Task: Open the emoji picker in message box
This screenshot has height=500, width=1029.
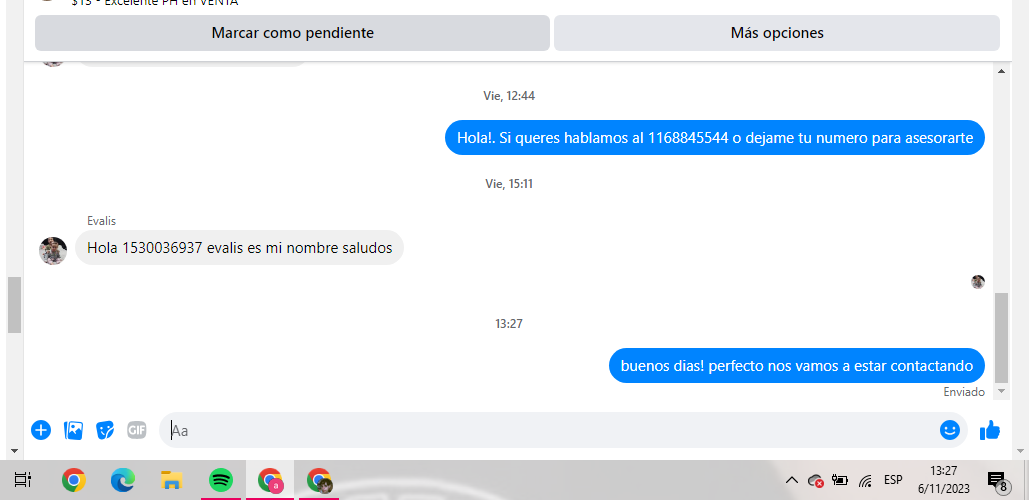Action: click(x=950, y=430)
